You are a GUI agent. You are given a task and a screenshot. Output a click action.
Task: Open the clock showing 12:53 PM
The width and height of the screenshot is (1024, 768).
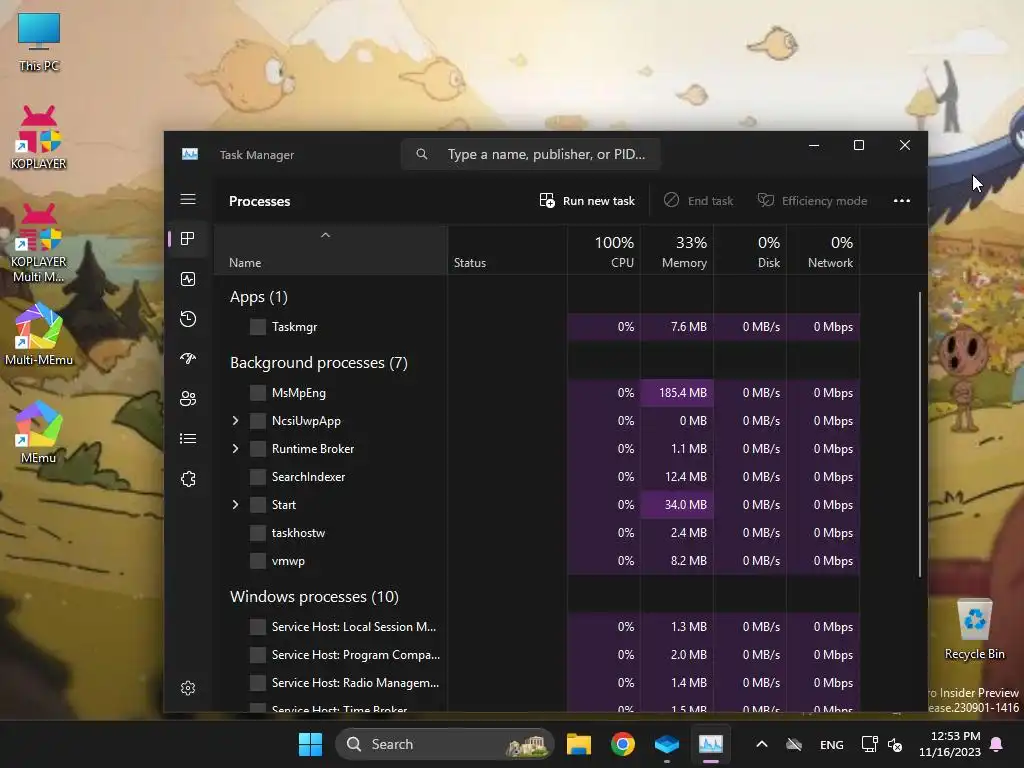[x=950, y=744]
